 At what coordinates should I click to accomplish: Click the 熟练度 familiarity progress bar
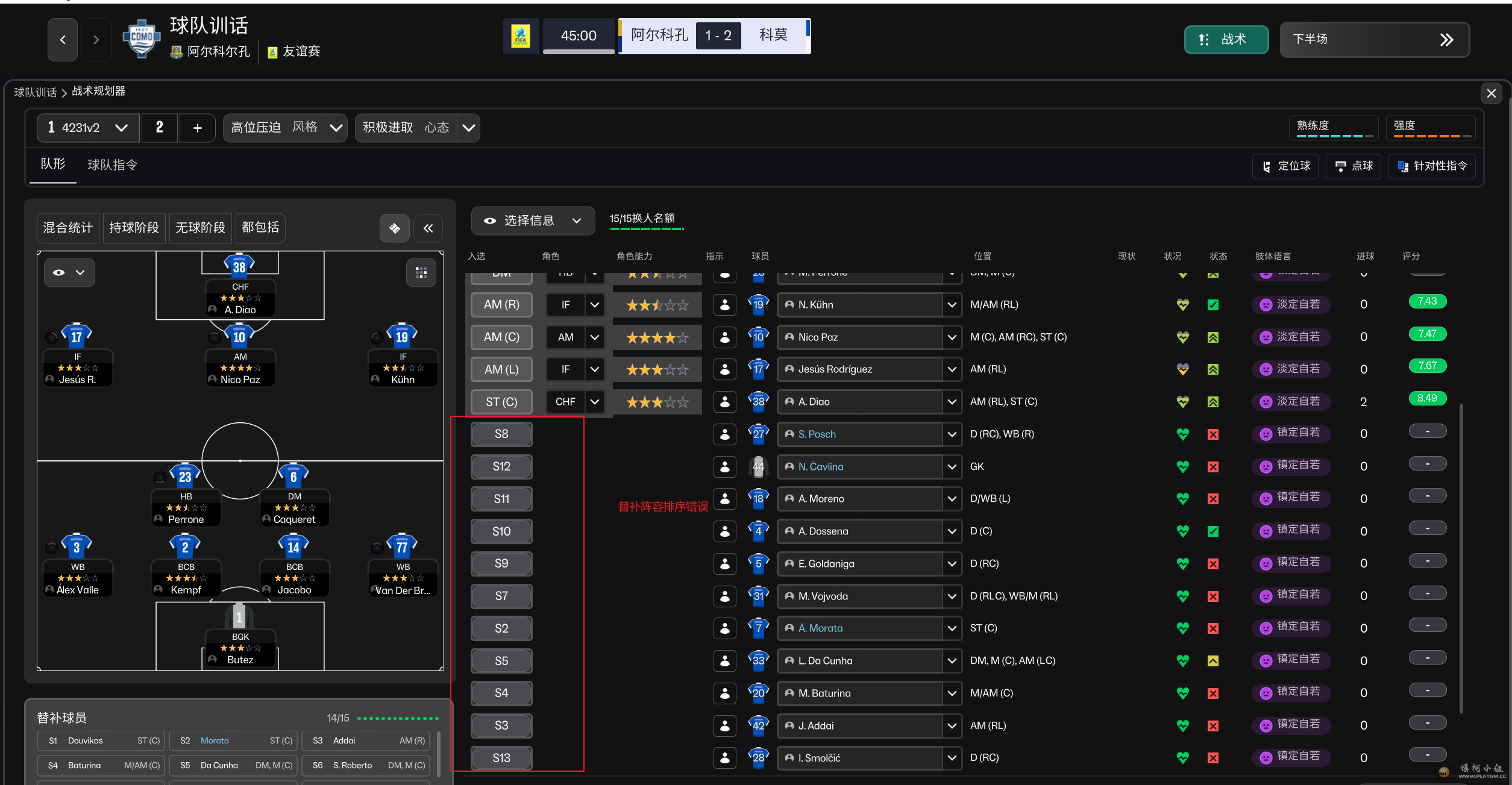[1334, 136]
